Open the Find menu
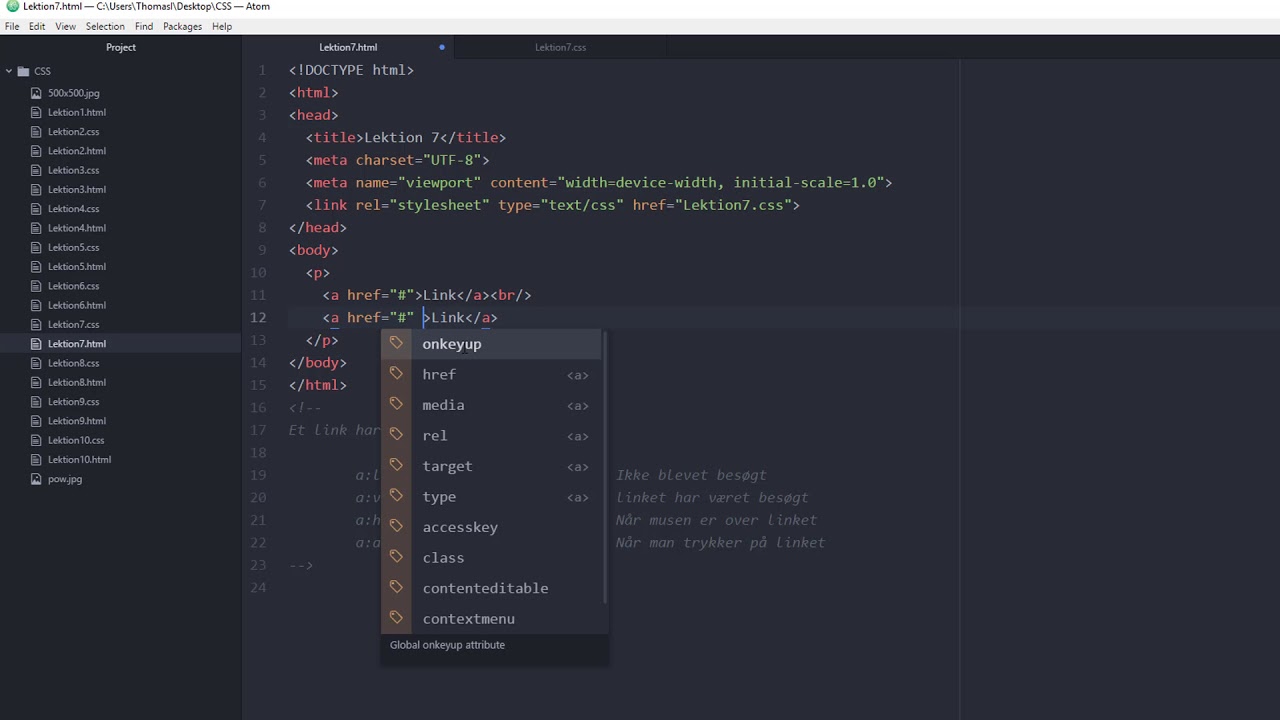Screen dimensions: 1280x720 [144, 26]
